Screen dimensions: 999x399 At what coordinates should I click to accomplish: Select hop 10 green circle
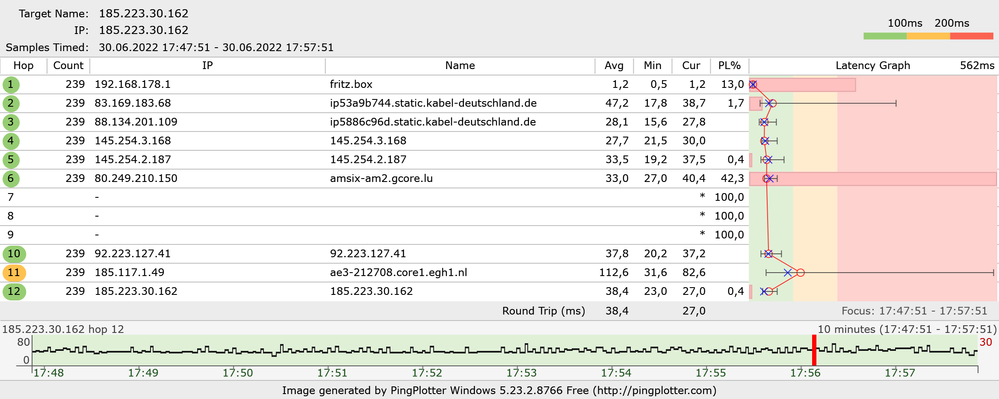point(14,254)
